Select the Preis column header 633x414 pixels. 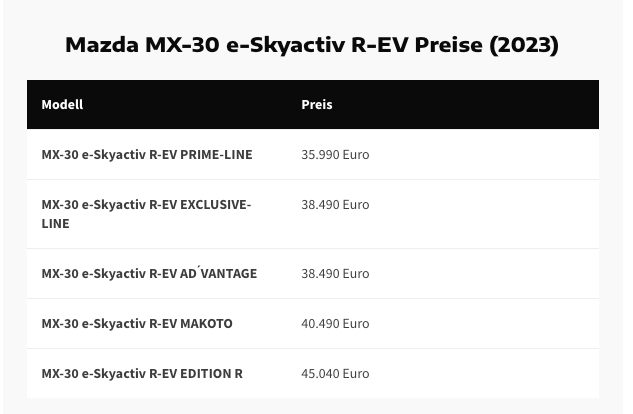pos(317,105)
